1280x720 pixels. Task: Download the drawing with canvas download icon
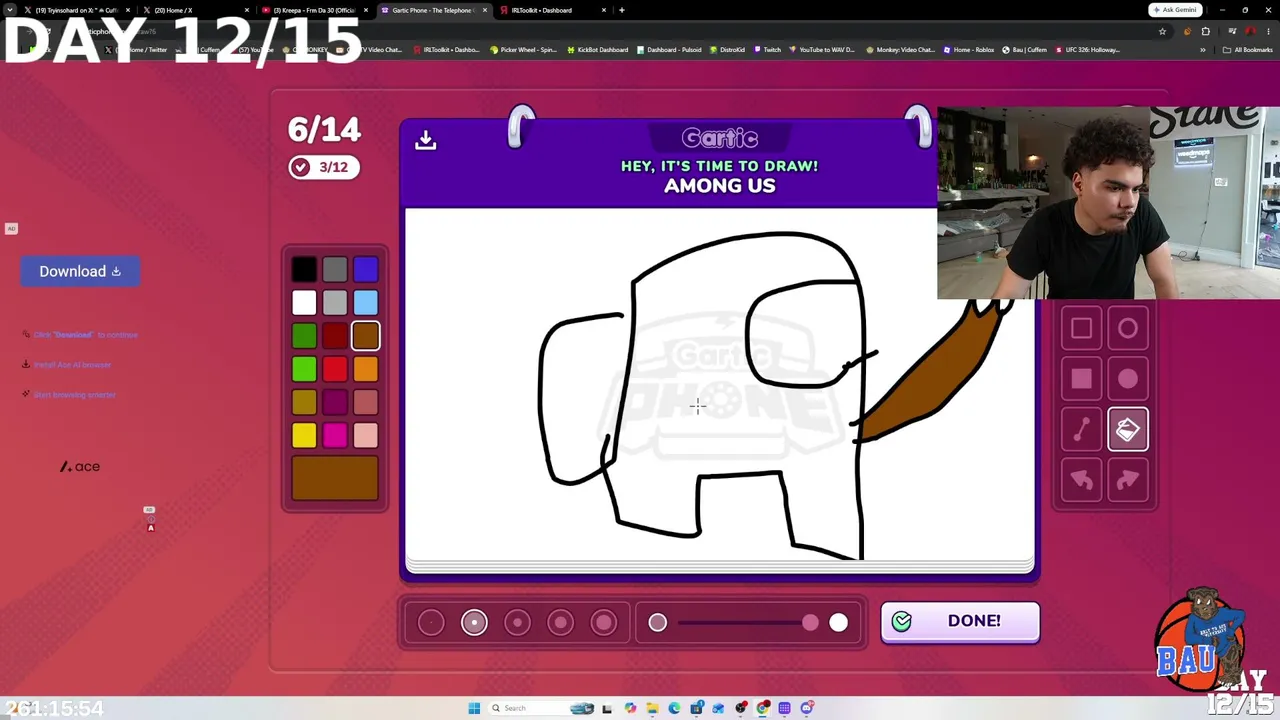426,140
